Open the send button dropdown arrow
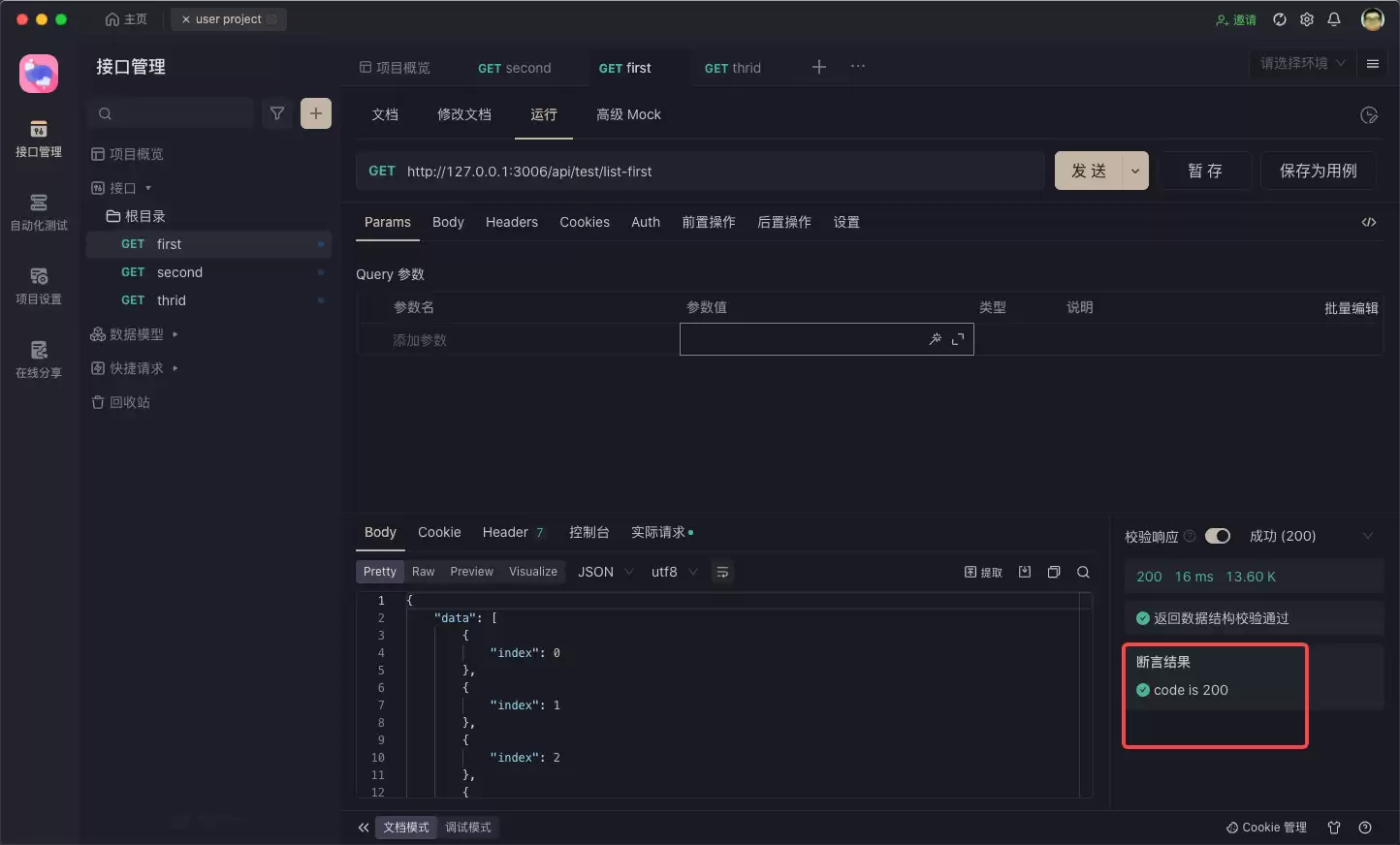 pos(1135,171)
